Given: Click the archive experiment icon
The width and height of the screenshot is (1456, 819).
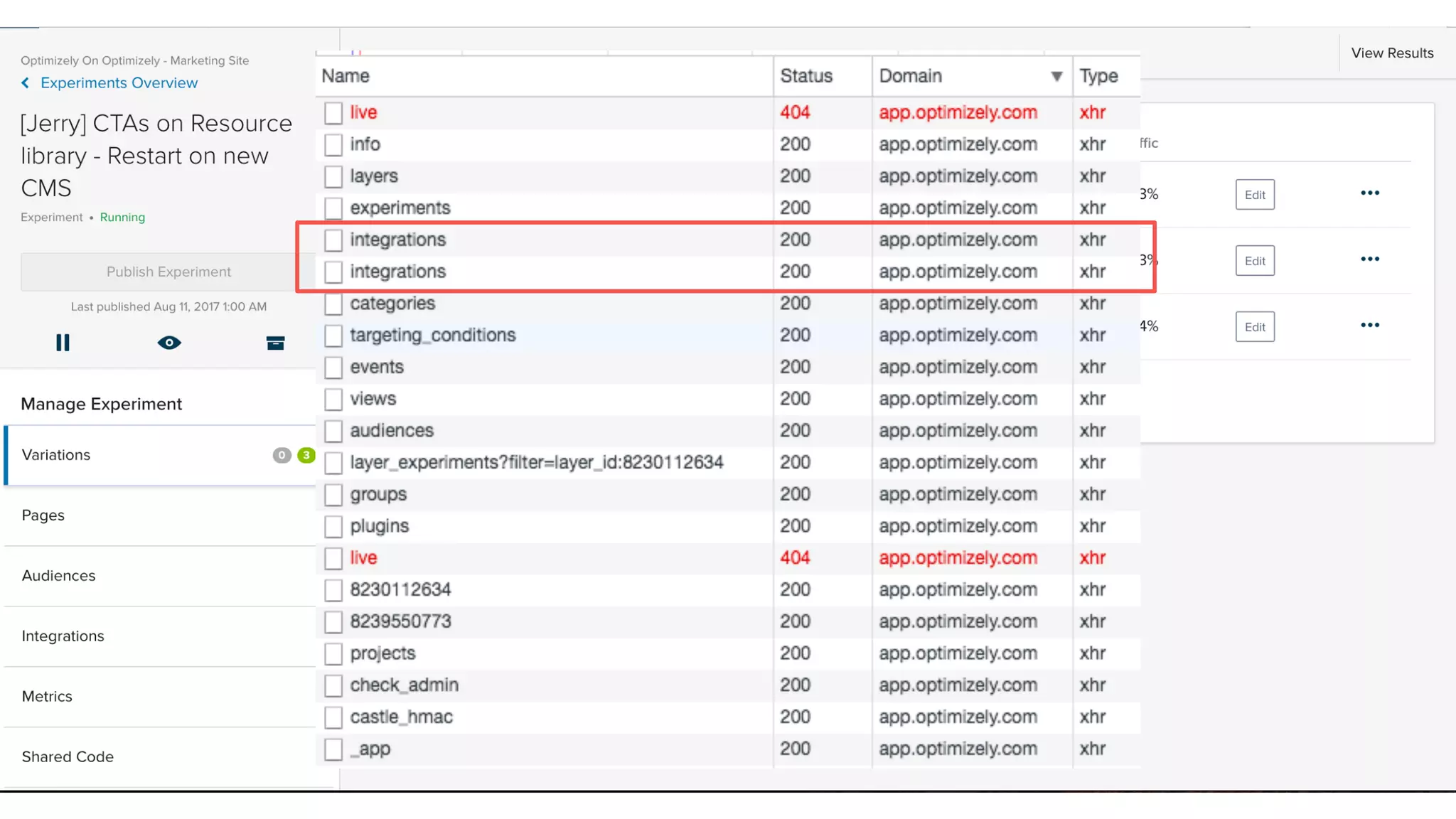Looking at the screenshot, I should [x=275, y=343].
